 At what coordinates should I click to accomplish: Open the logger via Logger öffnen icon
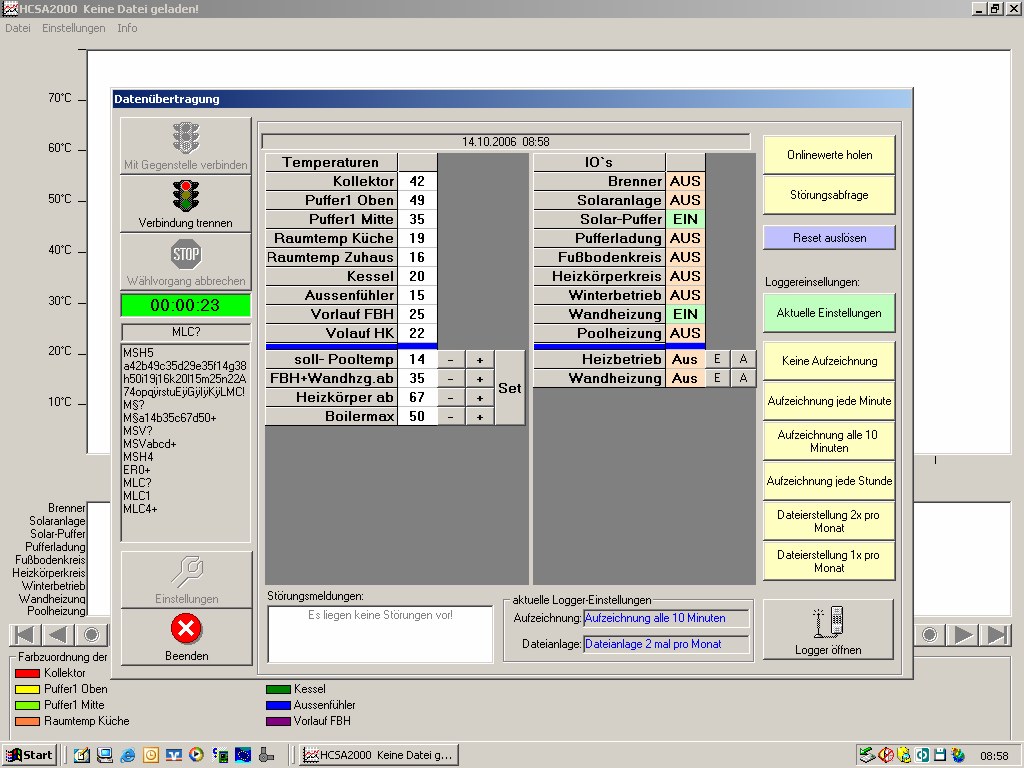(x=828, y=629)
